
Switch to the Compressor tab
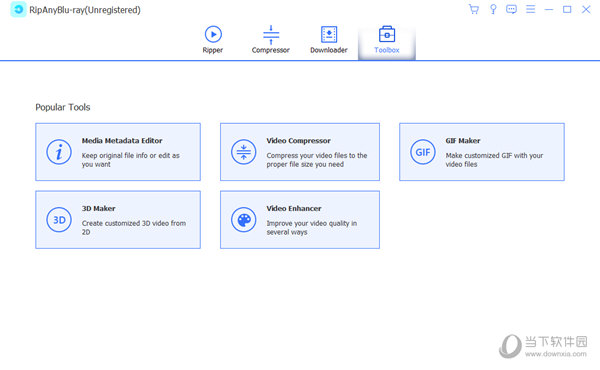[x=271, y=40]
